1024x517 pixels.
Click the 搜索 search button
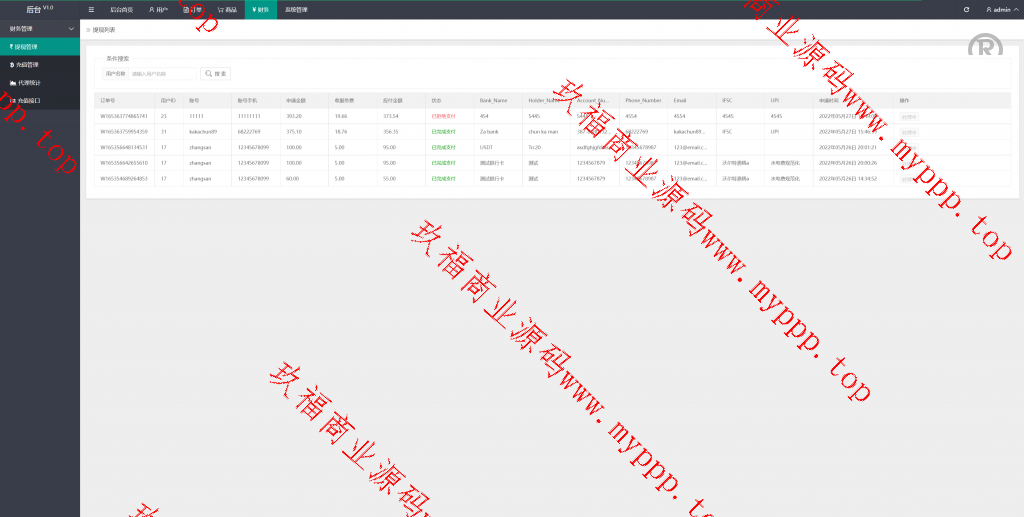point(215,73)
